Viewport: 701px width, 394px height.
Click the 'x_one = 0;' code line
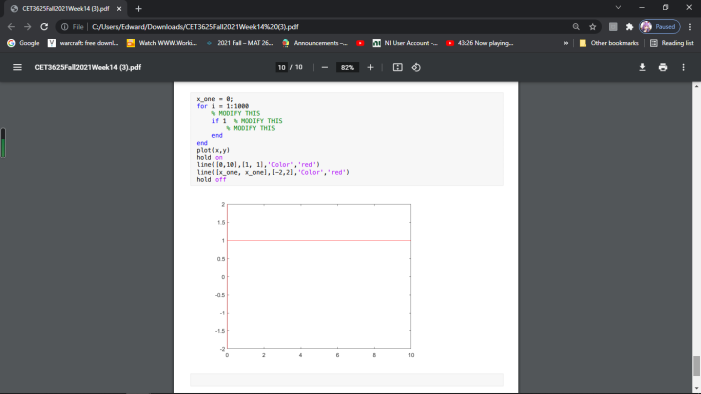tap(215, 99)
